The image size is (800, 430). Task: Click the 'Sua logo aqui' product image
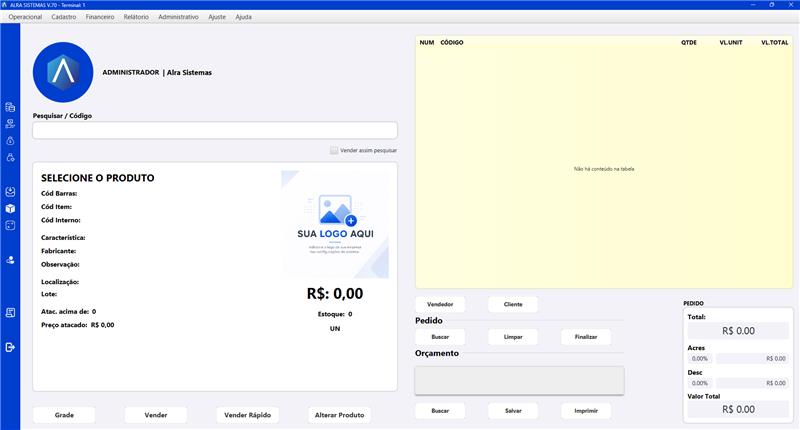pyautogui.click(x=335, y=224)
